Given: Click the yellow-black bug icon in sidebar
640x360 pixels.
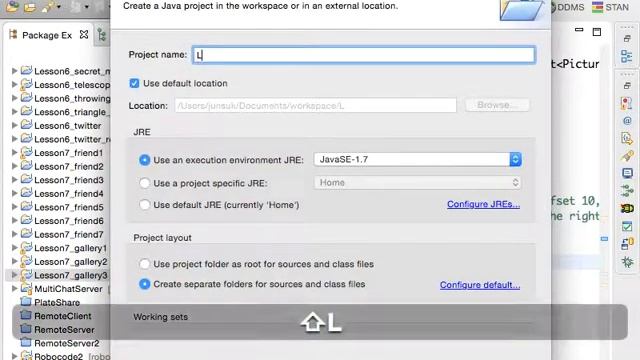Looking at the screenshot, I should (627, 209).
